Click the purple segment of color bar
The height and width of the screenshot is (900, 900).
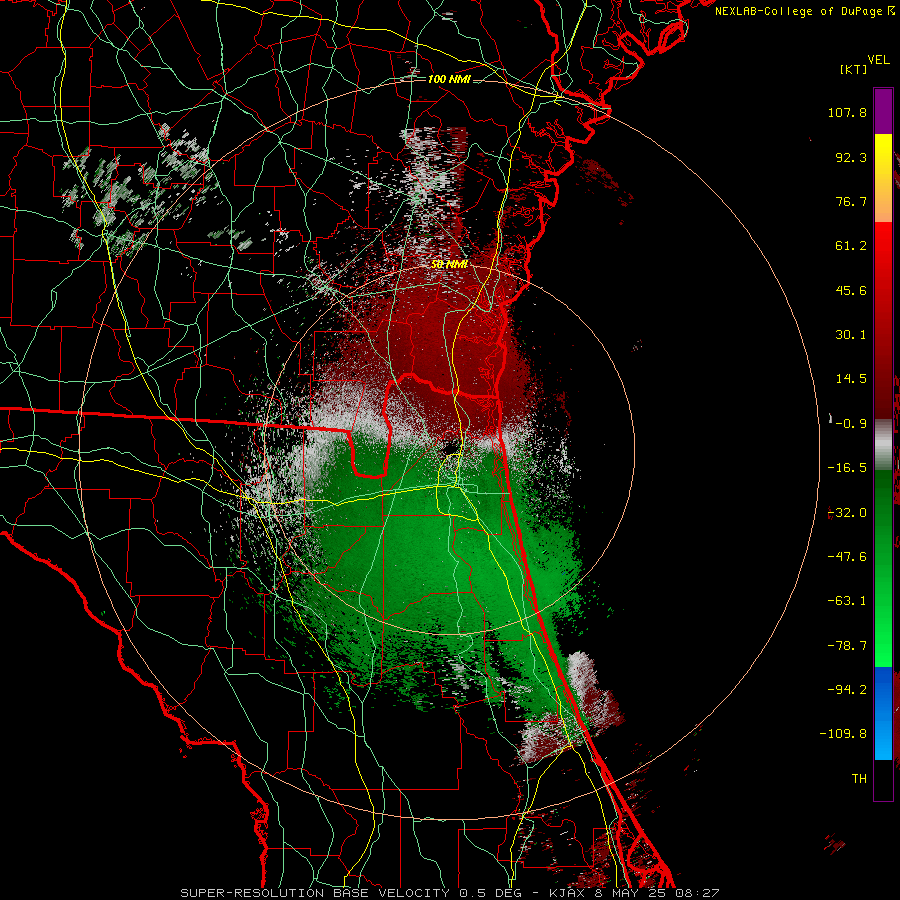pyautogui.click(x=883, y=112)
